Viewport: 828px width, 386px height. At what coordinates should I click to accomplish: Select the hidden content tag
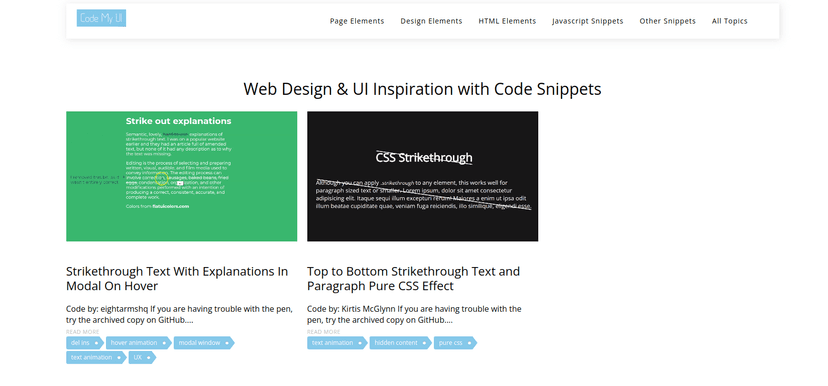pos(400,343)
